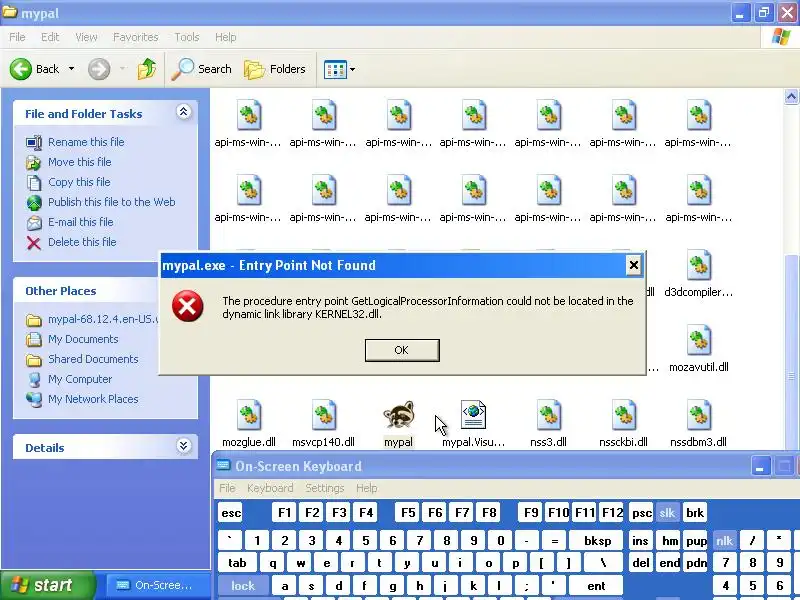Open My Computer in Other Places
The image size is (800, 600).
(x=80, y=379)
